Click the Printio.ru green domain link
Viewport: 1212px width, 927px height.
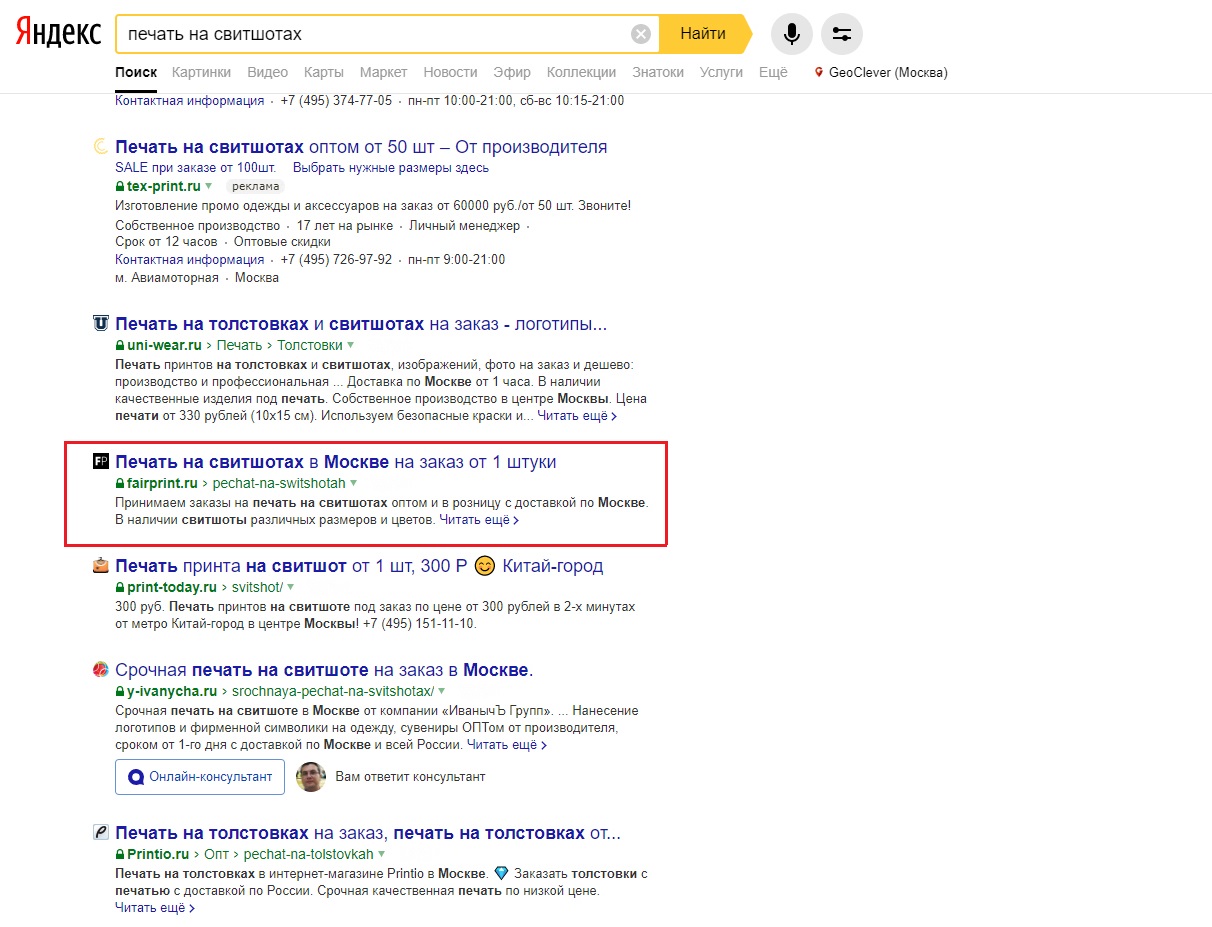(x=158, y=854)
